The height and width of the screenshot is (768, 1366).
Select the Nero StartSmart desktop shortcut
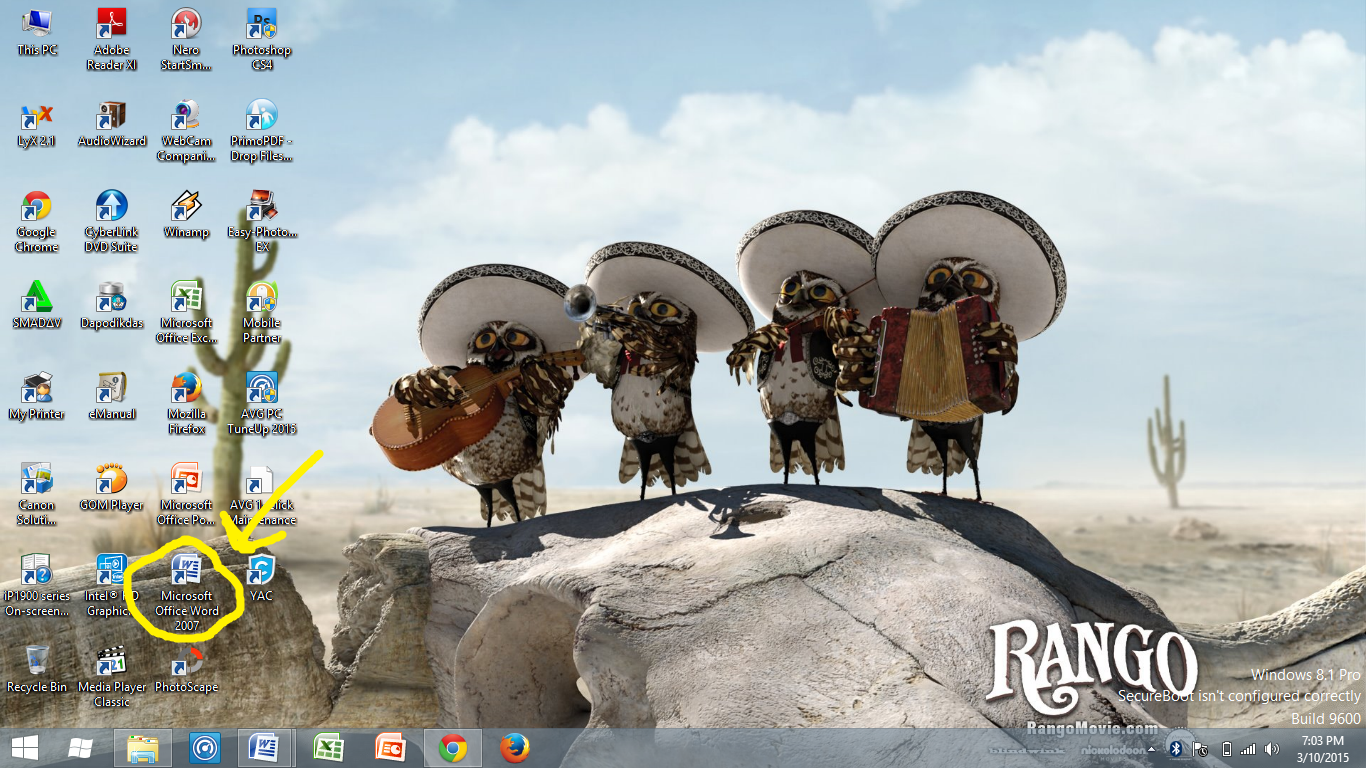click(186, 38)
